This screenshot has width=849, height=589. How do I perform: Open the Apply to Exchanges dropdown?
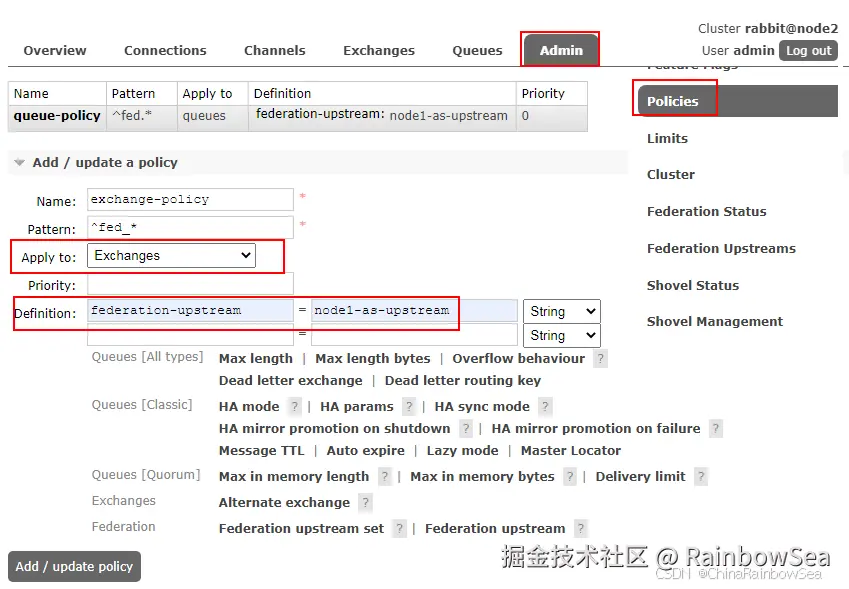point(171,256)
